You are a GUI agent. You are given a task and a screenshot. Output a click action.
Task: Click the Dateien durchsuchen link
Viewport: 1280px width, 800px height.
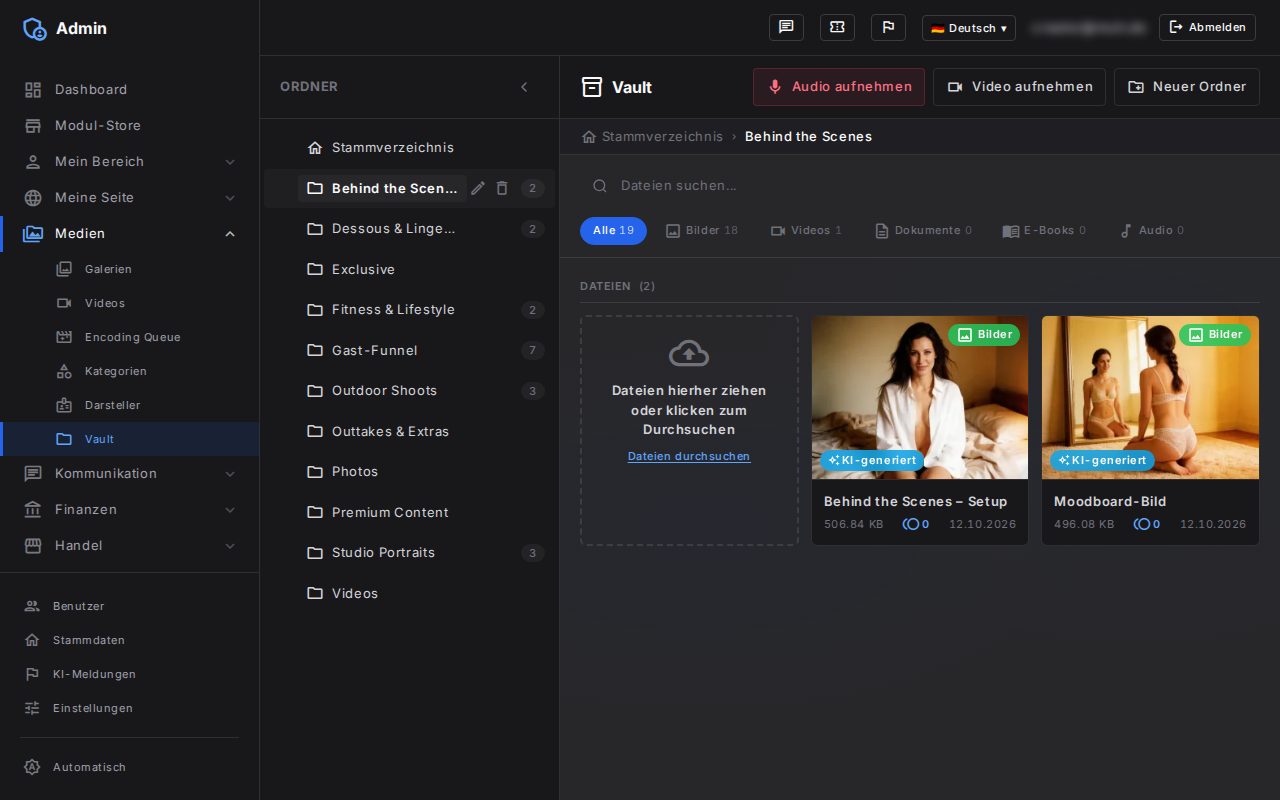[x=689, y=457]
